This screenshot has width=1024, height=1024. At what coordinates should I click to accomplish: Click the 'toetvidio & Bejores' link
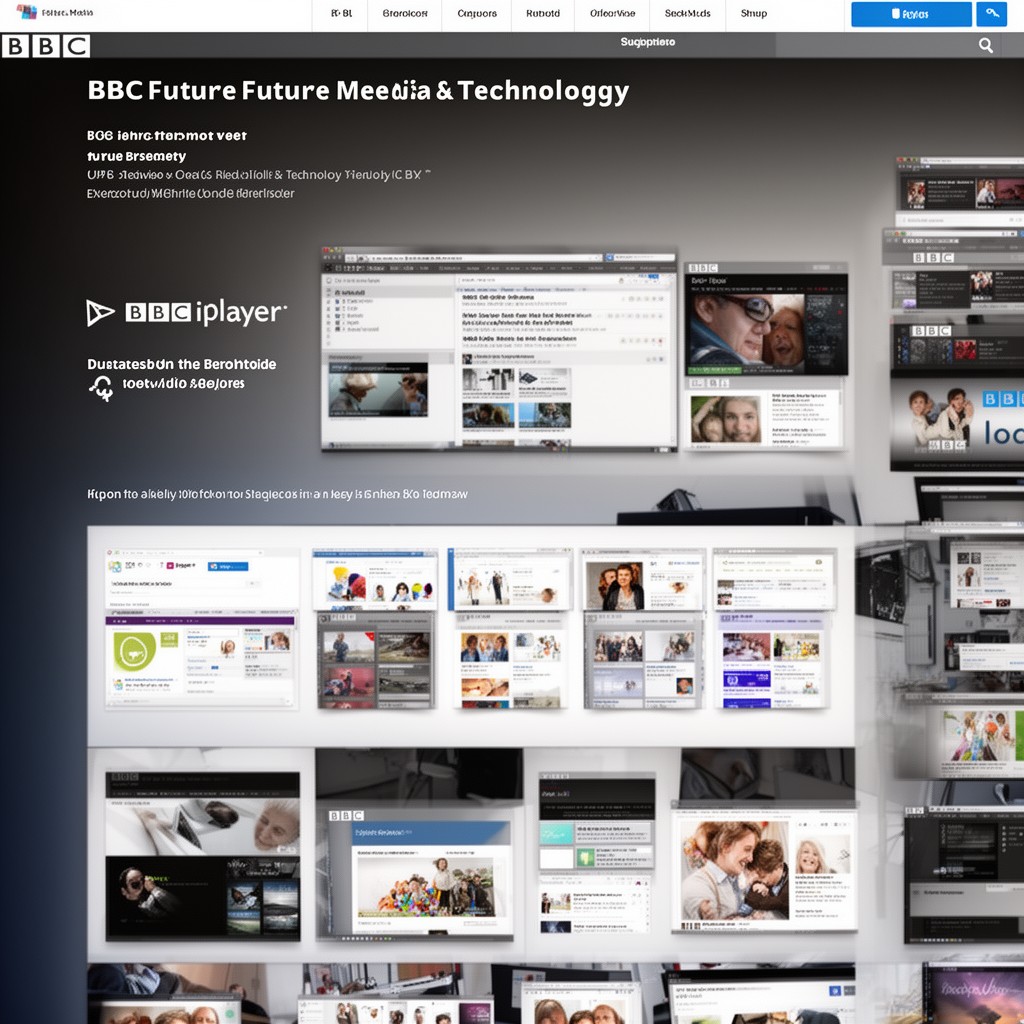pos(184,383)
